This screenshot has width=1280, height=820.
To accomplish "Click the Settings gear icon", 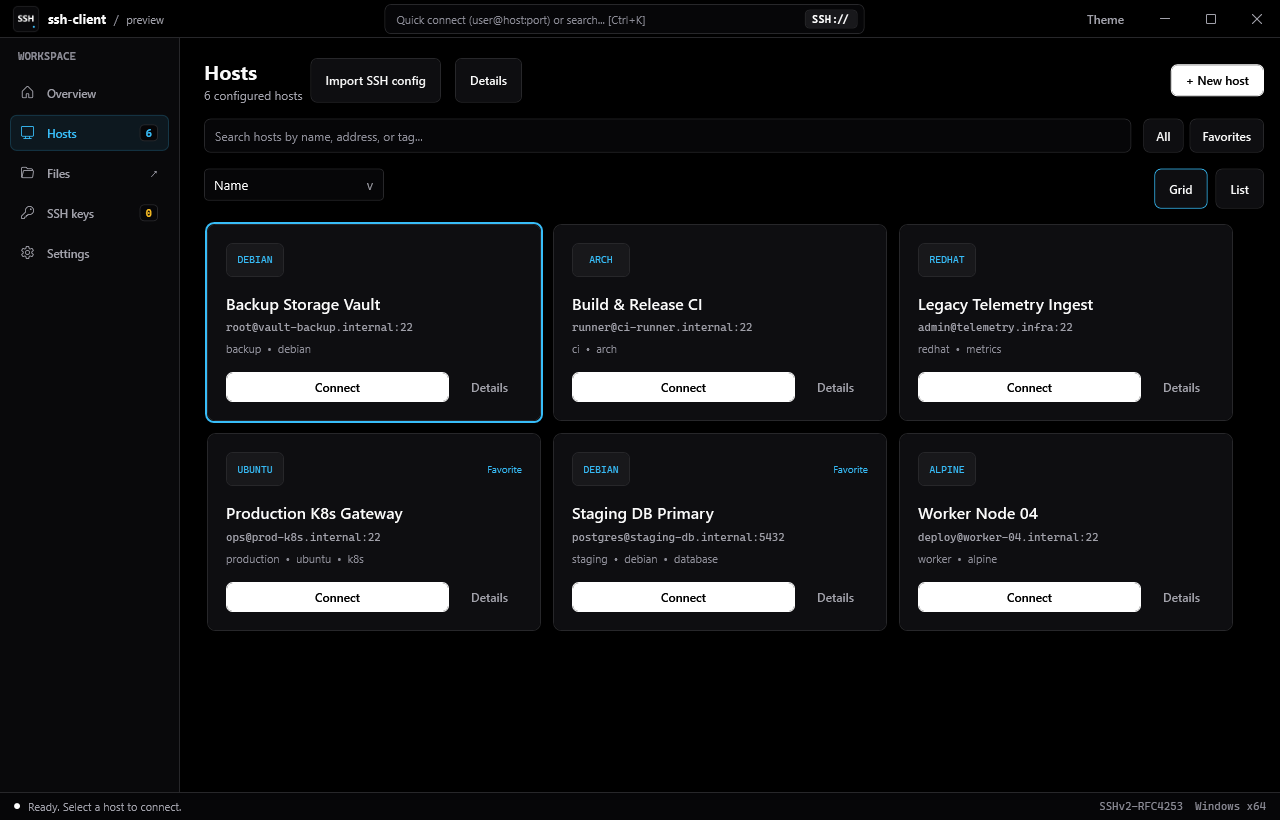I will [28, 253].
